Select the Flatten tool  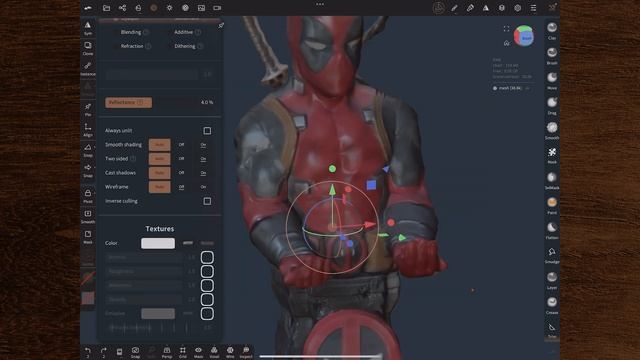[x=552, y=231]
